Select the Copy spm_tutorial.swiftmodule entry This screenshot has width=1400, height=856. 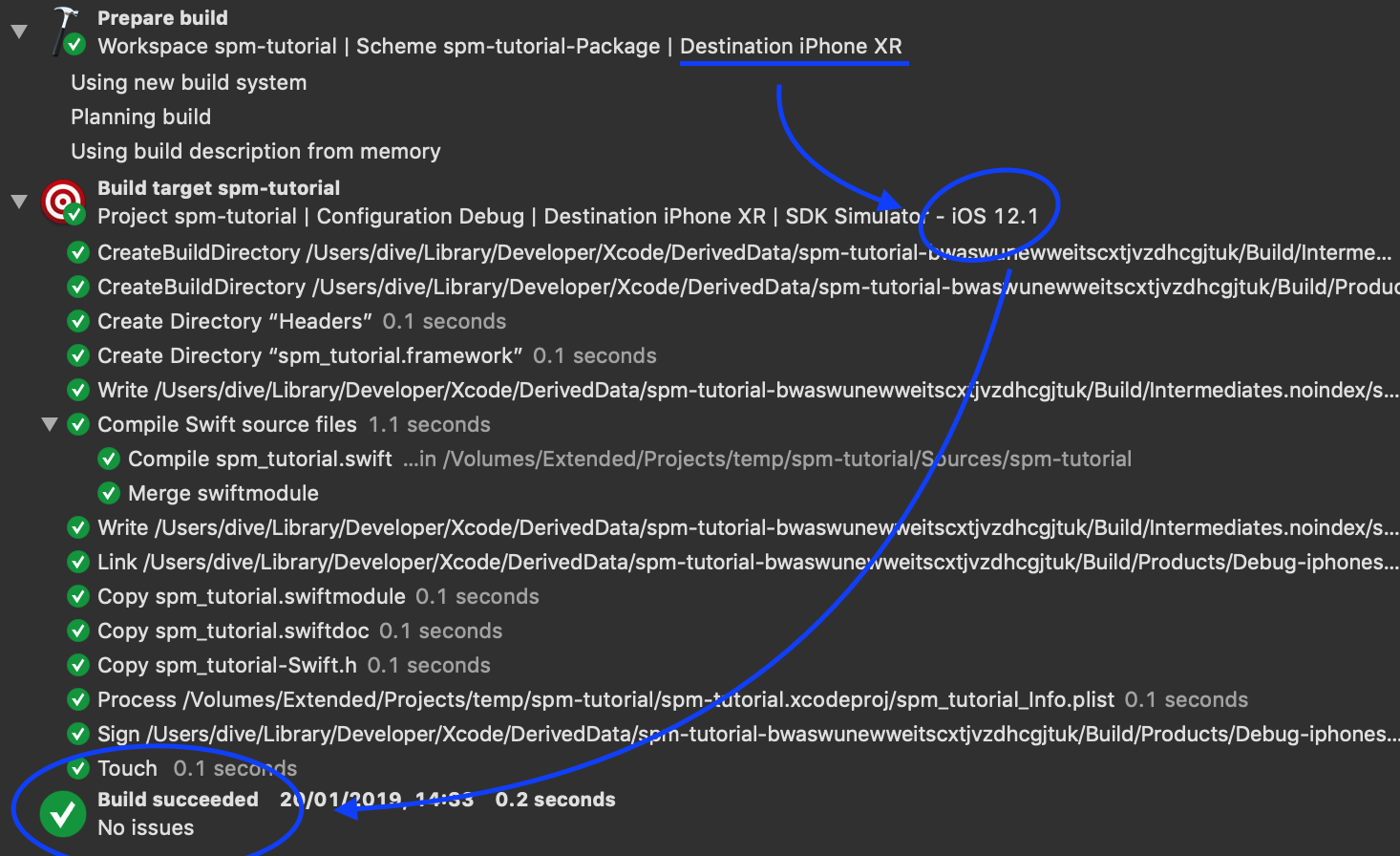318,597
